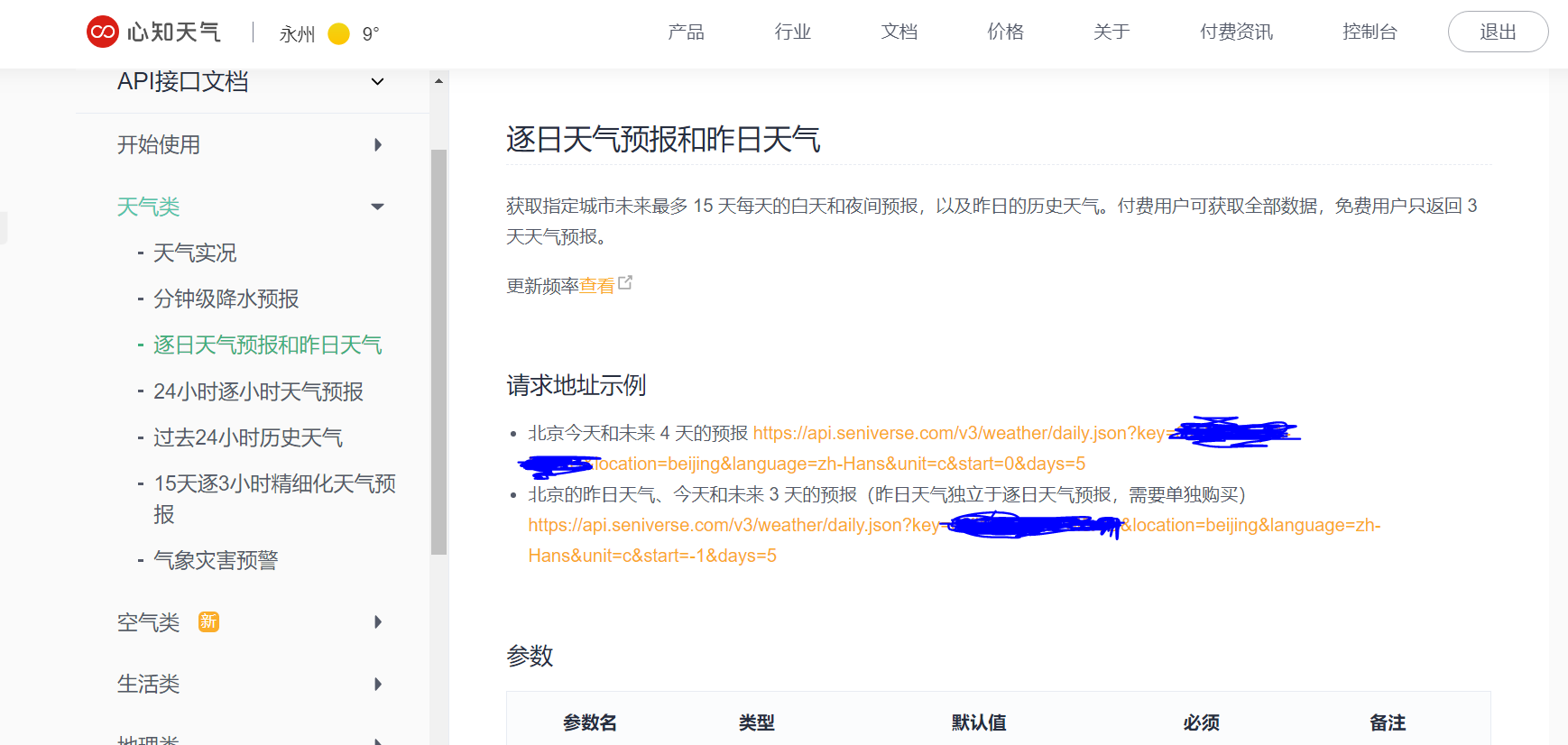This screenshot has width=1568, height=745.
Task: Go to the 价格 page
Action: point(1005,32)
